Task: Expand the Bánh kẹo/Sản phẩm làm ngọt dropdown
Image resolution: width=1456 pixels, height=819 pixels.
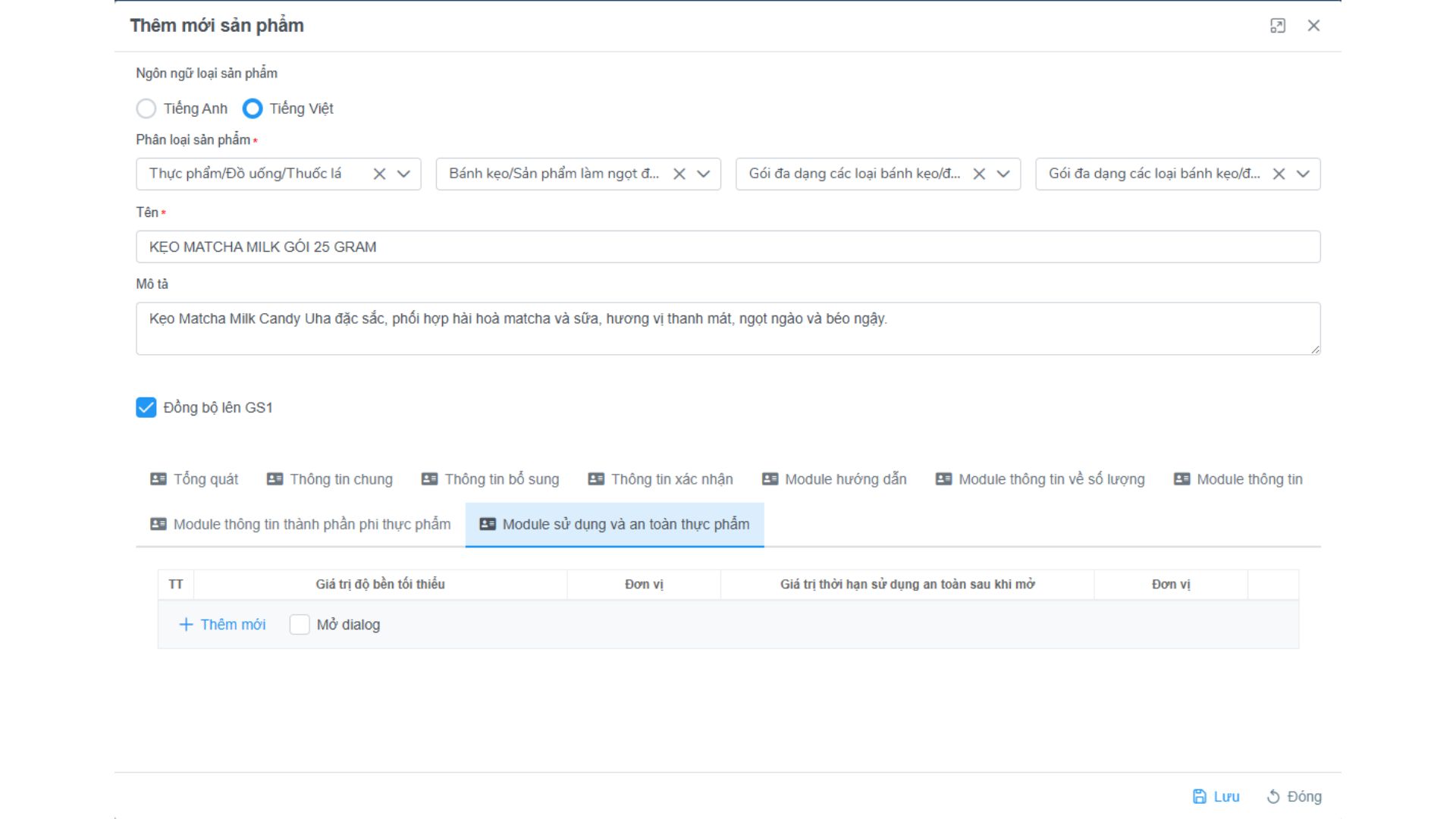Action: 704,174
